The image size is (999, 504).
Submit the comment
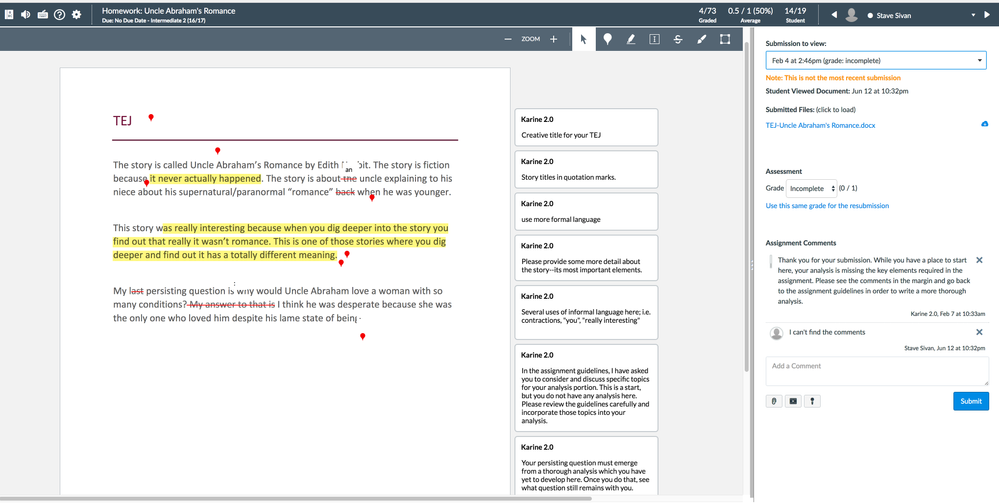click(x=971, y=401)
